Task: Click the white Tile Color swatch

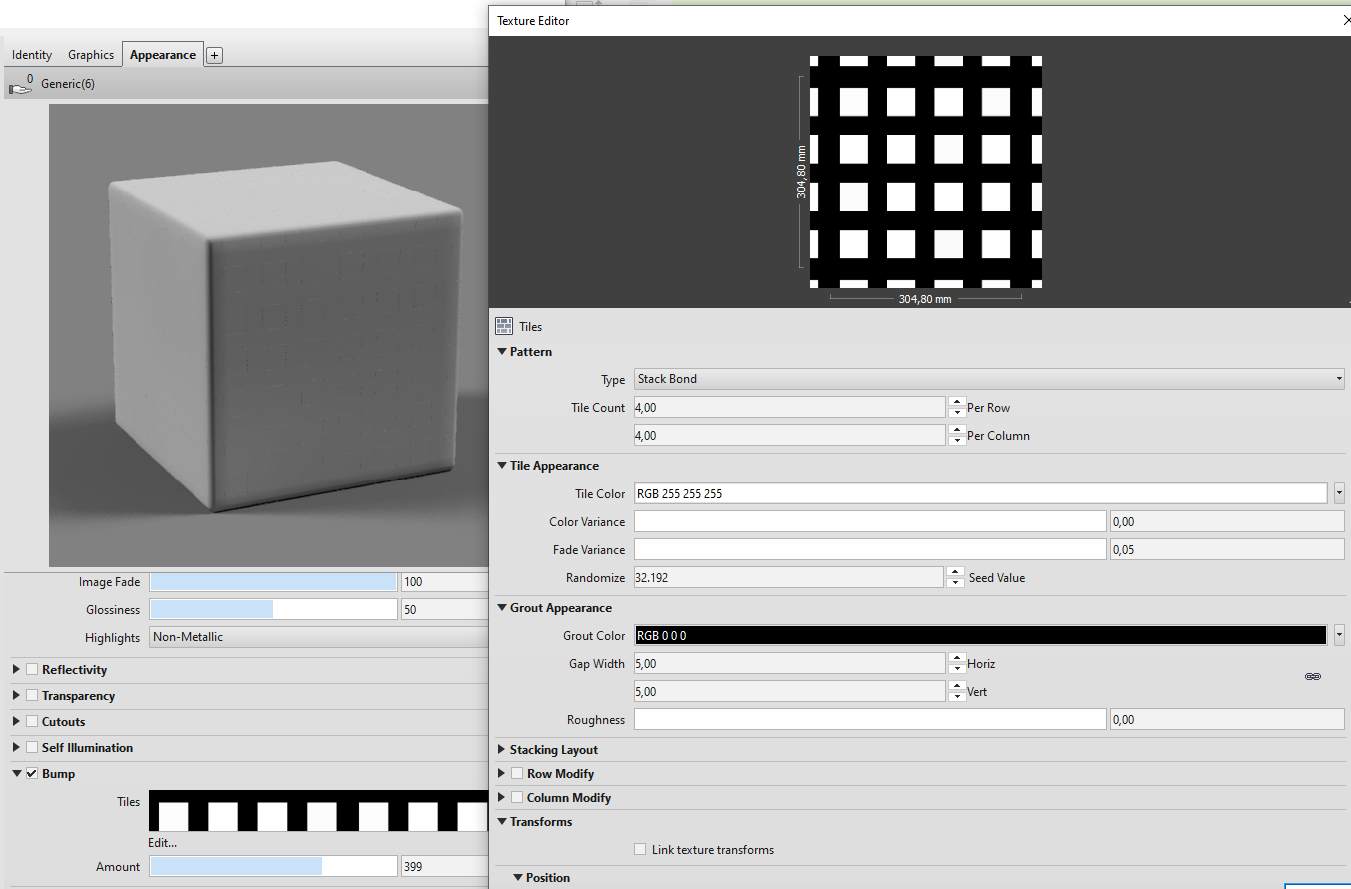Action: [981, 493]
